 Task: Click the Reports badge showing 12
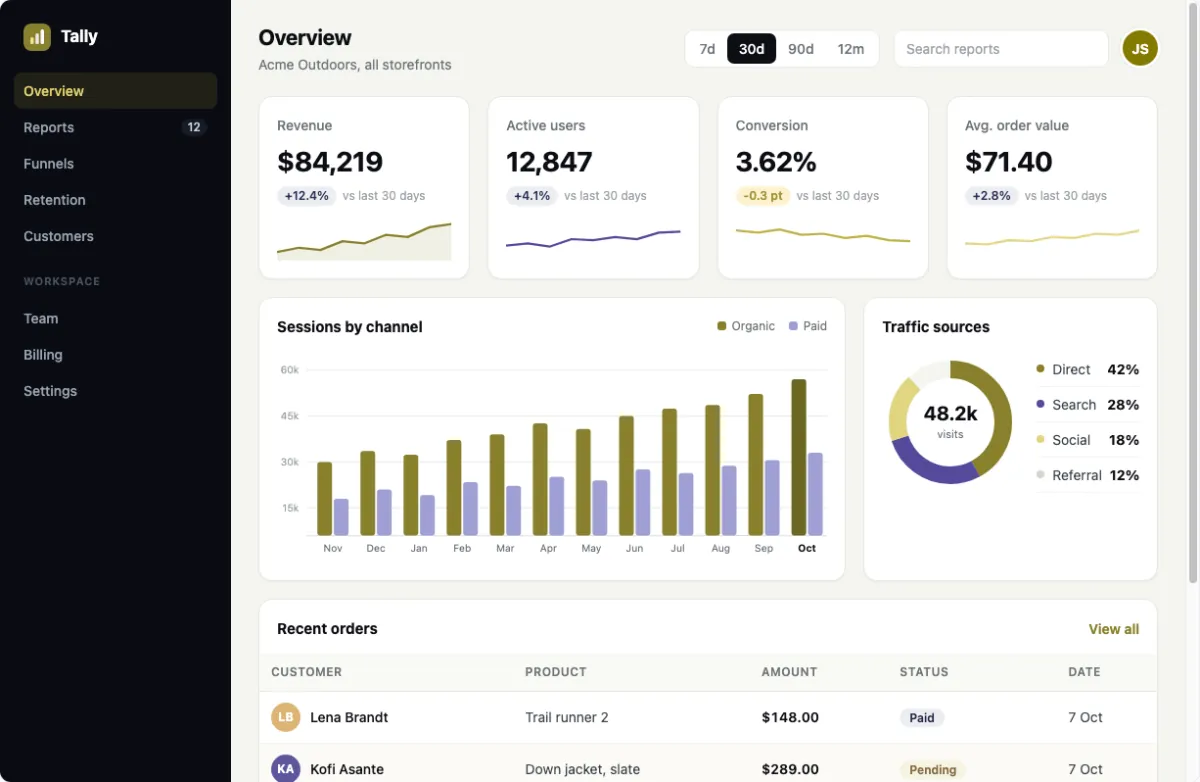[x=194, y=127]
